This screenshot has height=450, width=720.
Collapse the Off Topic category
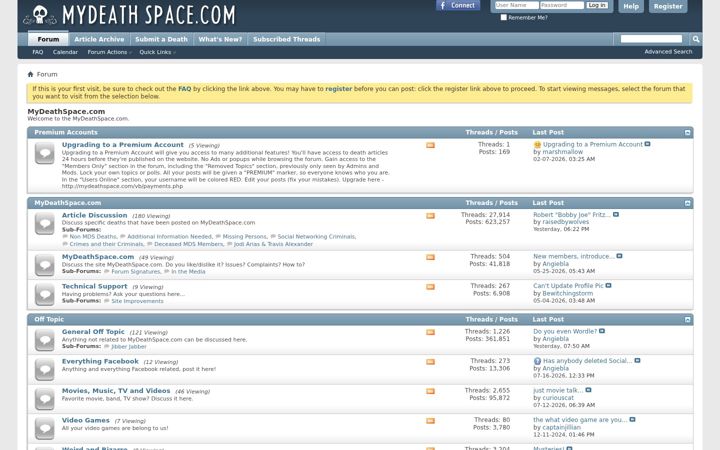tap(687, 320)
